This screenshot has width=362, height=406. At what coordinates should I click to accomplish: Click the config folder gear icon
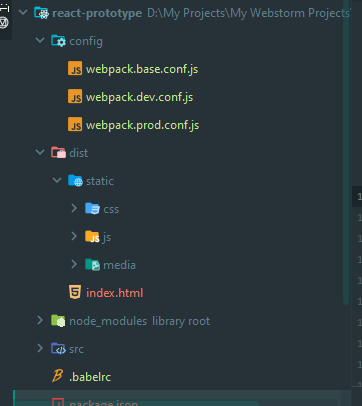click(x=58, y=41)
